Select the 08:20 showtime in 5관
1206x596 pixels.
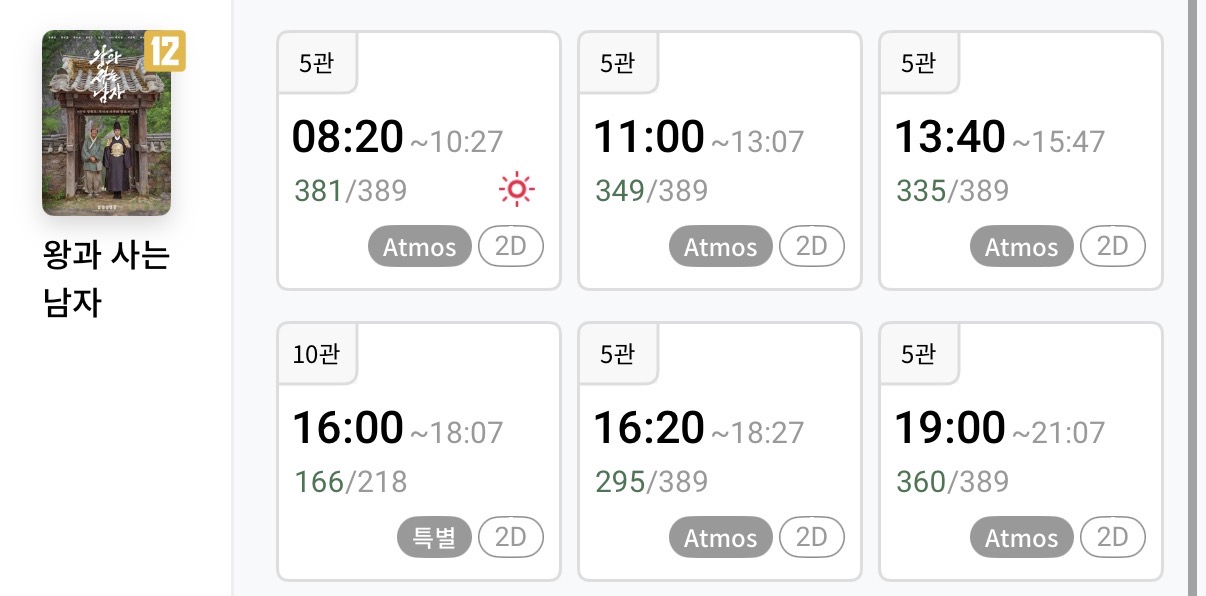click(x=348, y=137)
